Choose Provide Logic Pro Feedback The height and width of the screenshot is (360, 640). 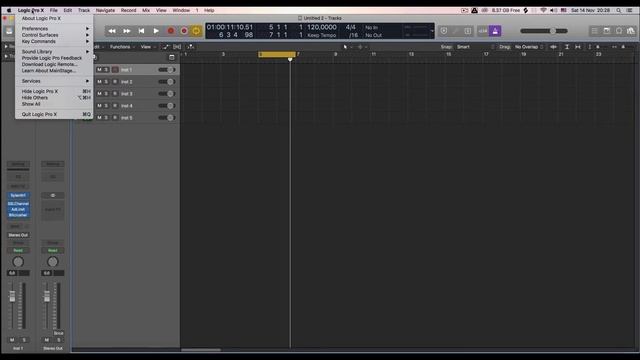tap(54, 58)
